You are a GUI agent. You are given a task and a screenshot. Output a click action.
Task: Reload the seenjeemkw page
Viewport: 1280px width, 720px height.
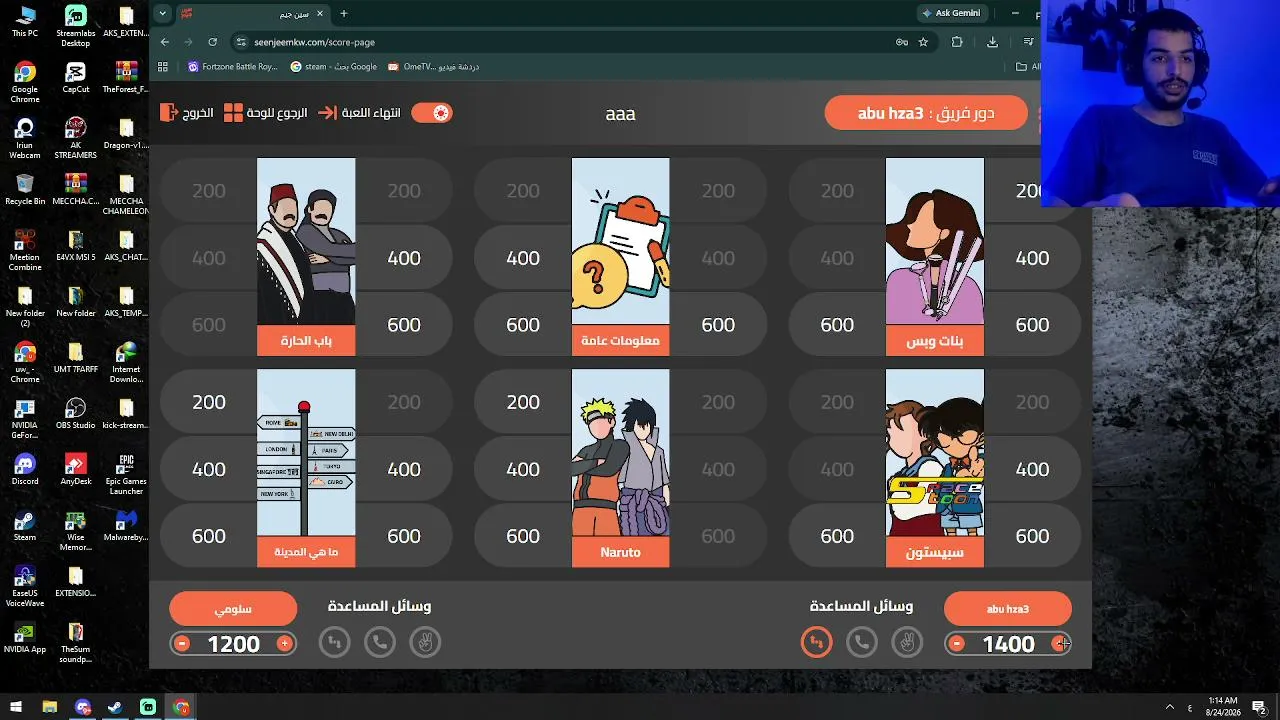(x=212, y=42)
